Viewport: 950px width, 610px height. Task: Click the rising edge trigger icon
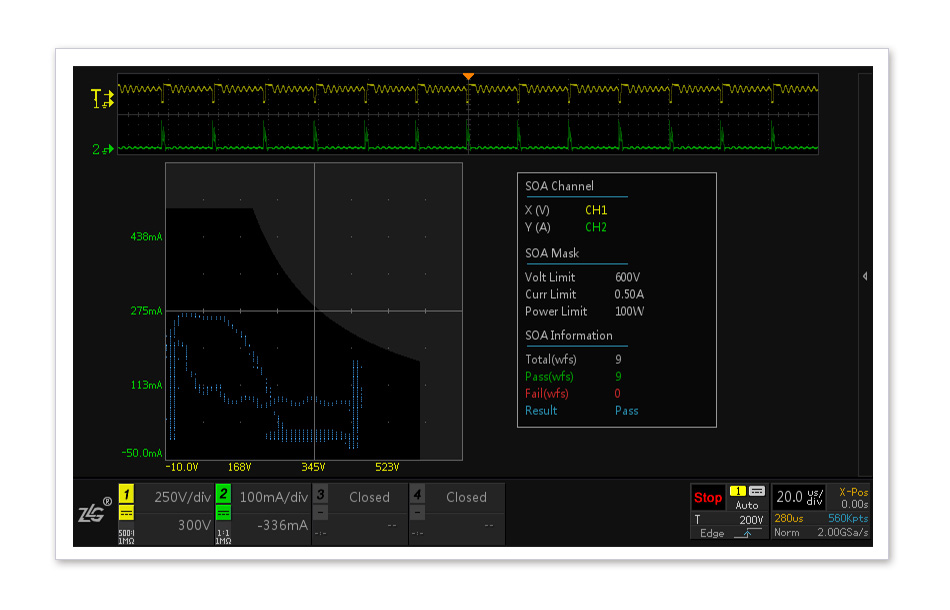tap(744, 534)
